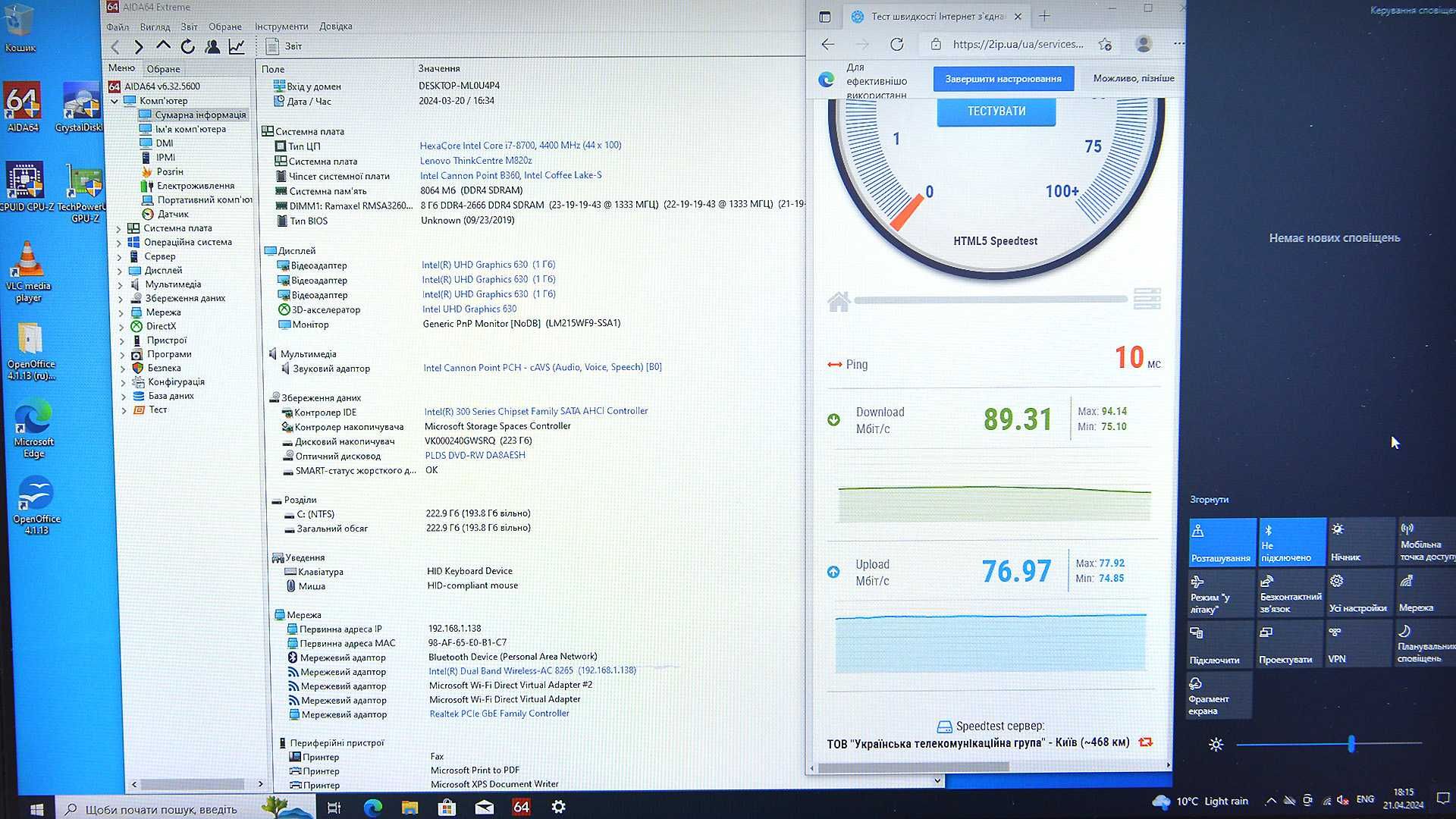Expand the Операційна система tree node
This screenshot has width=1456, height=819.
point(119,243)
